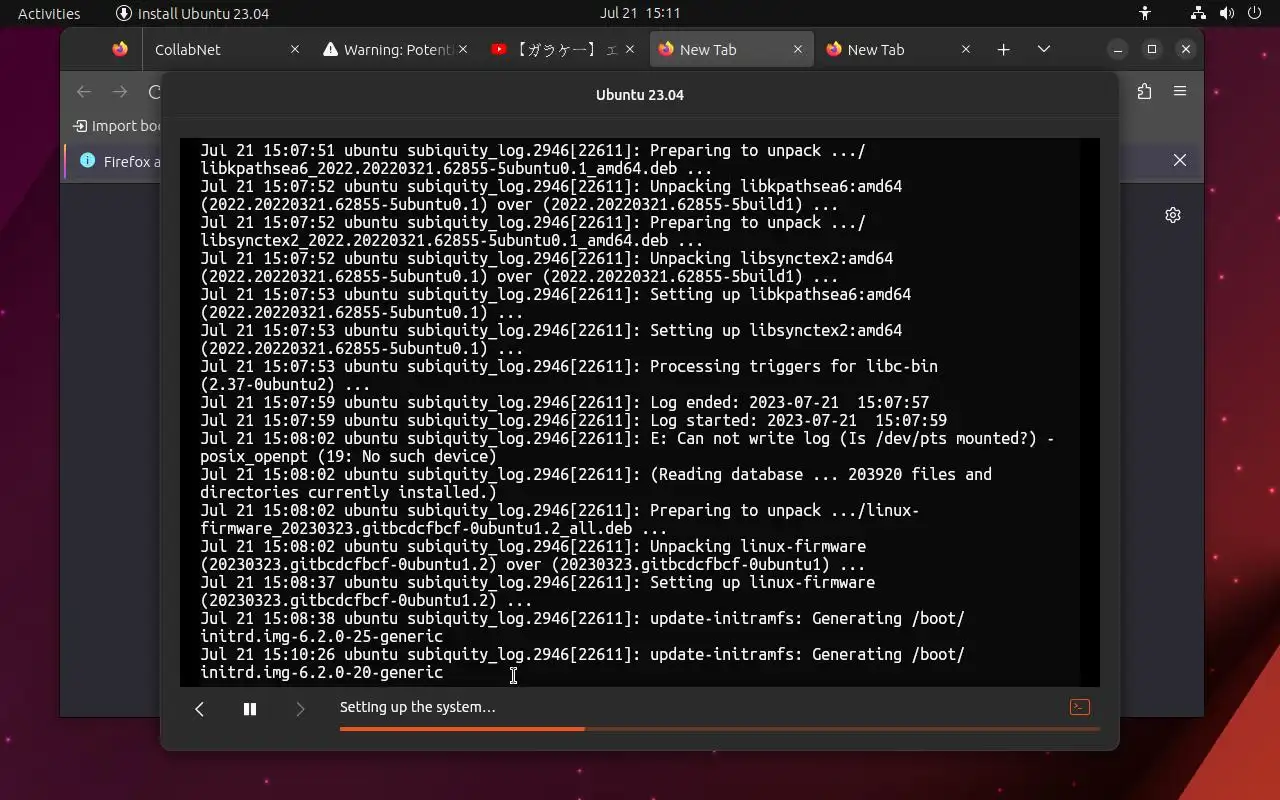Screen dimensions: 1280x800
Task: Open a new Firefox tab
Action: pyautogui.click(x=1004, y=49)
